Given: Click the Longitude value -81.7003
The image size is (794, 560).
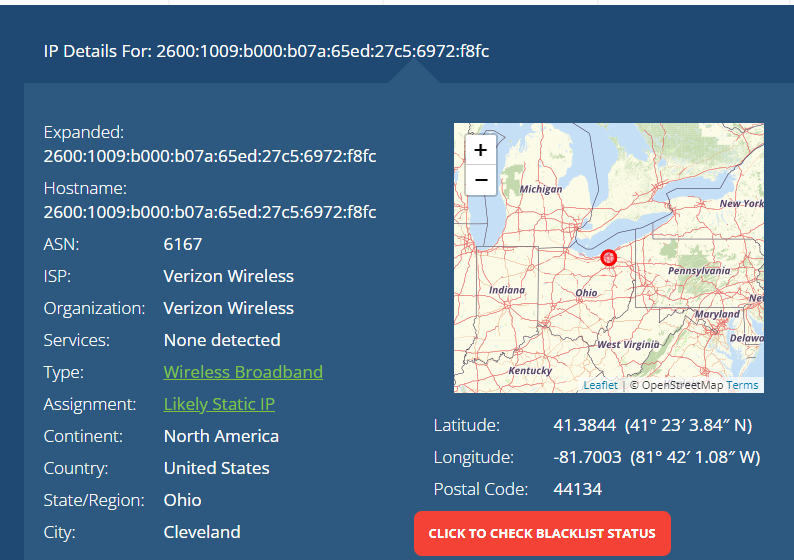Looking at the screenshot, I should tap(587, 458).
